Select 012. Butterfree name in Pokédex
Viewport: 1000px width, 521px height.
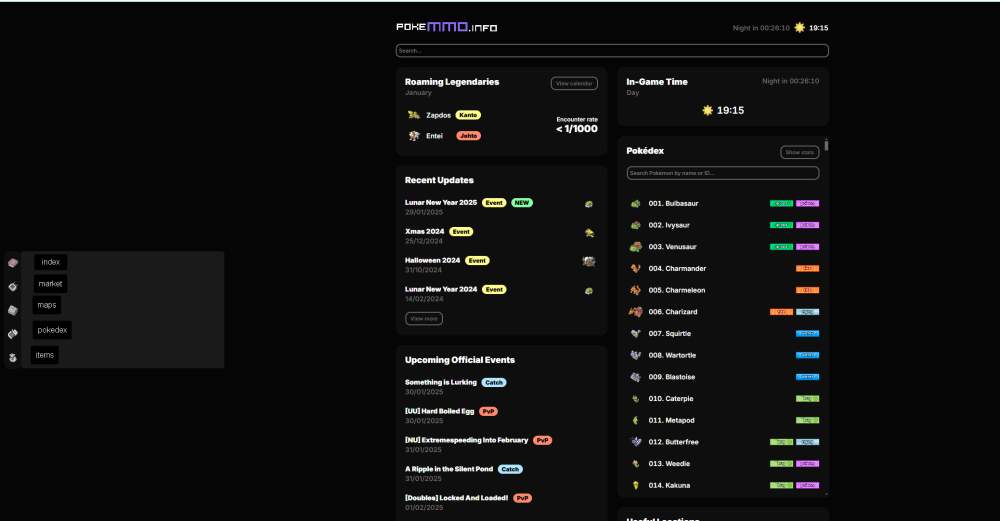pyautogui.click(x=673, y=442)
